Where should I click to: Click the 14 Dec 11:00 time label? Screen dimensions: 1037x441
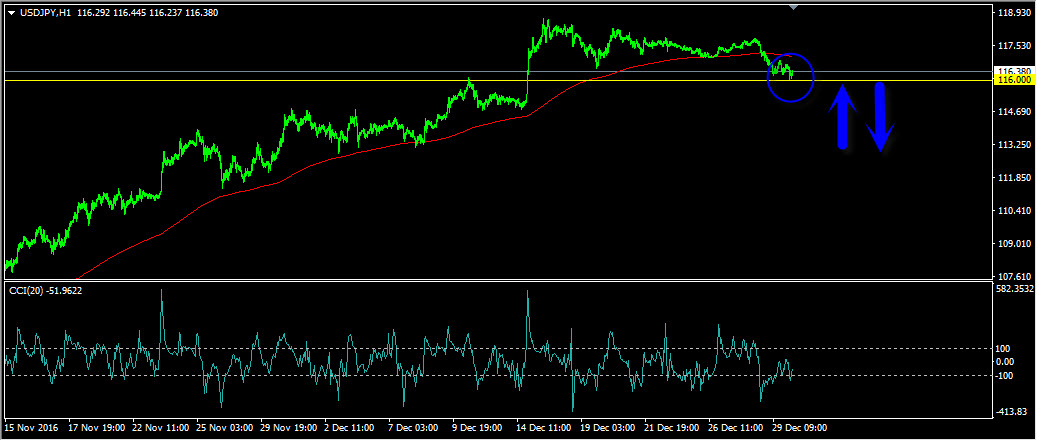pos(546,428)
